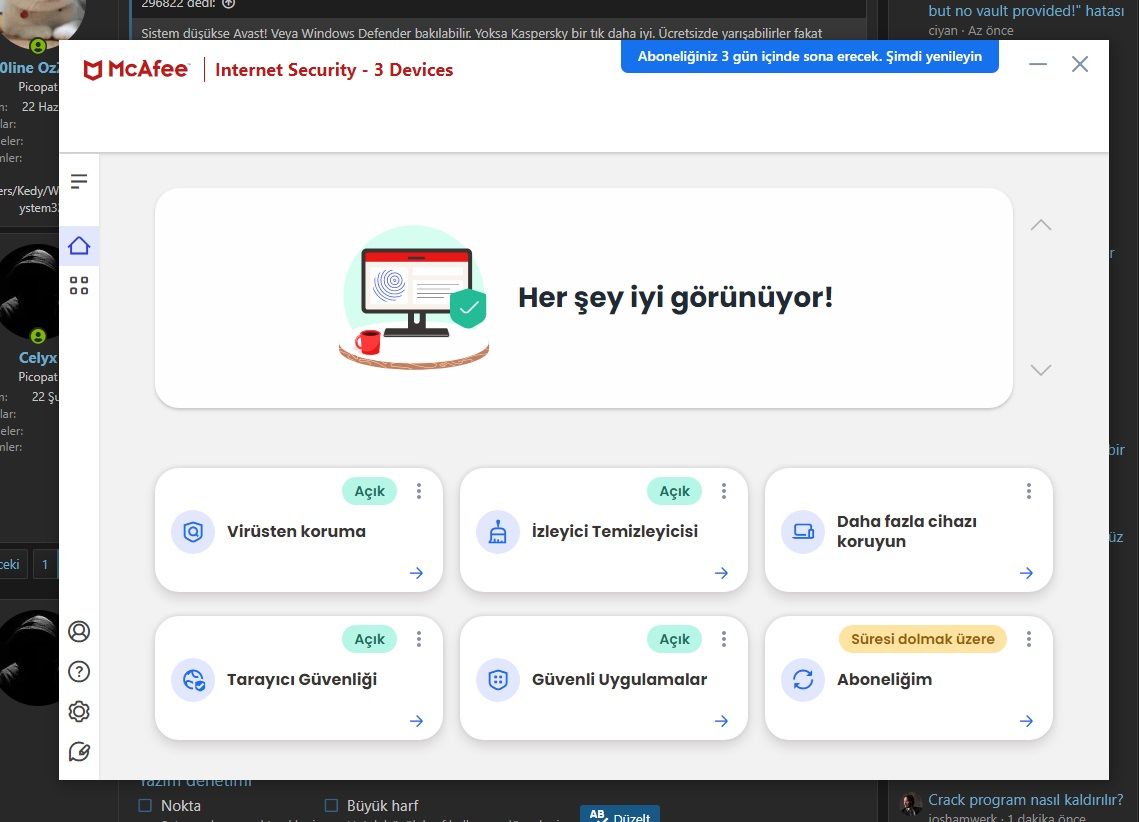
Task: Click the Virüsten koruma card title
Action: click(x=296, y=532)
